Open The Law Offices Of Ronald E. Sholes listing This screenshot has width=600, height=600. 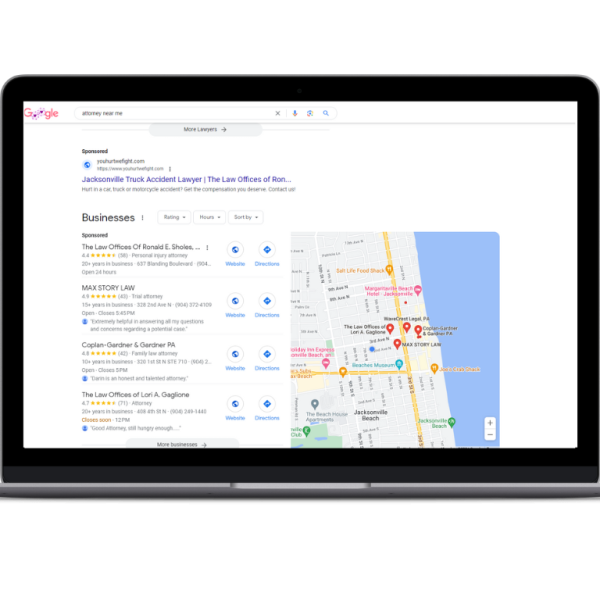140,247
